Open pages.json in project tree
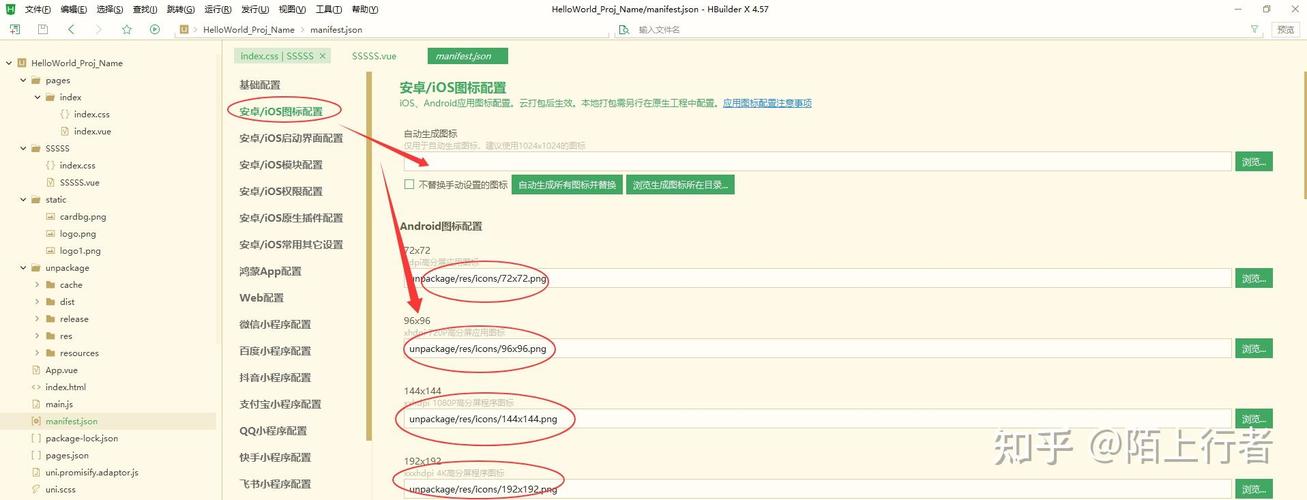This screenshot has height=500, width=1307. coord(67,455)
